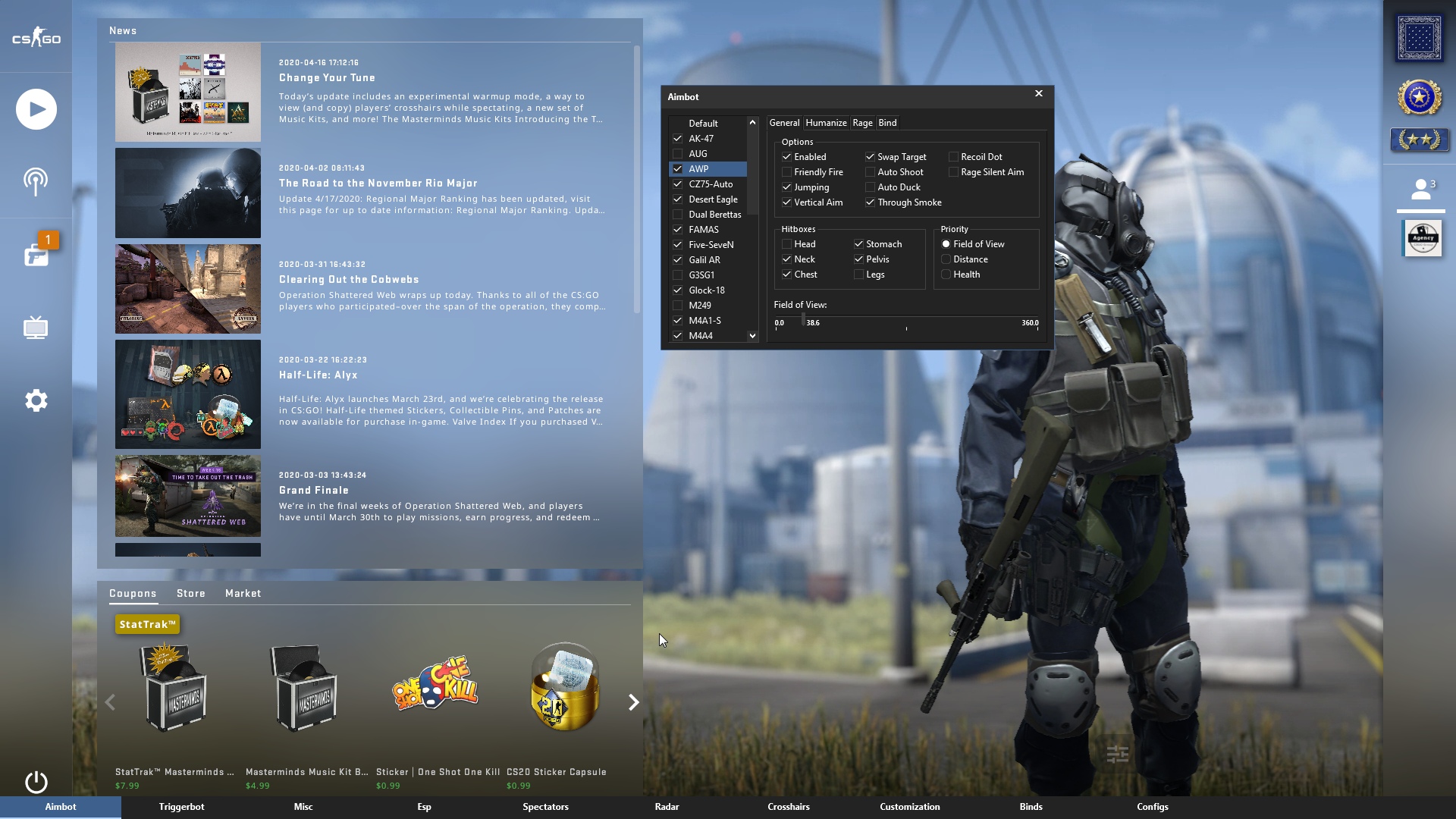
Task: Toggle the Rage Silent Aim checkbox
Action: tap(953, 172)
